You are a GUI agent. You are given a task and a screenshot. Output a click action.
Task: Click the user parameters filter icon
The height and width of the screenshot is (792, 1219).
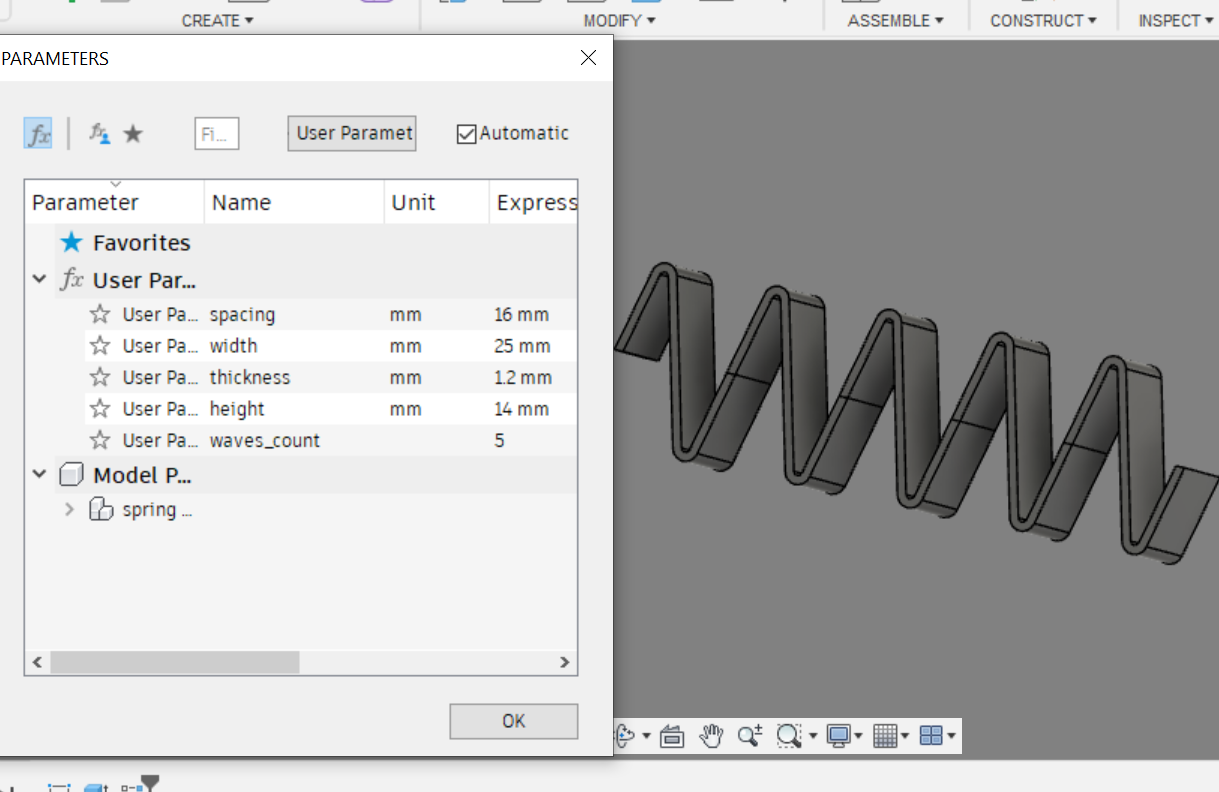coord(100,133)
